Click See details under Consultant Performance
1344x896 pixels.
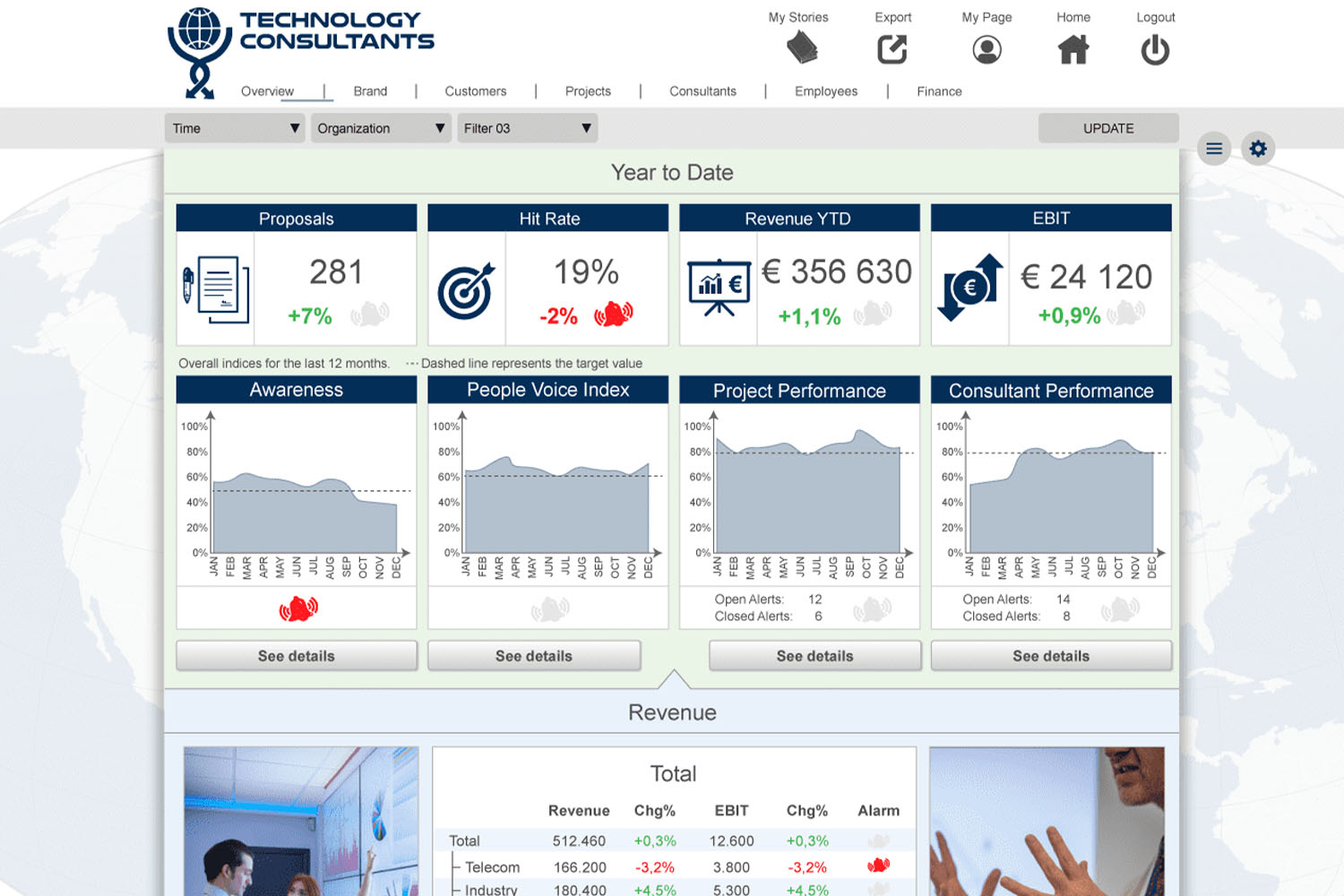point(1051,656)
